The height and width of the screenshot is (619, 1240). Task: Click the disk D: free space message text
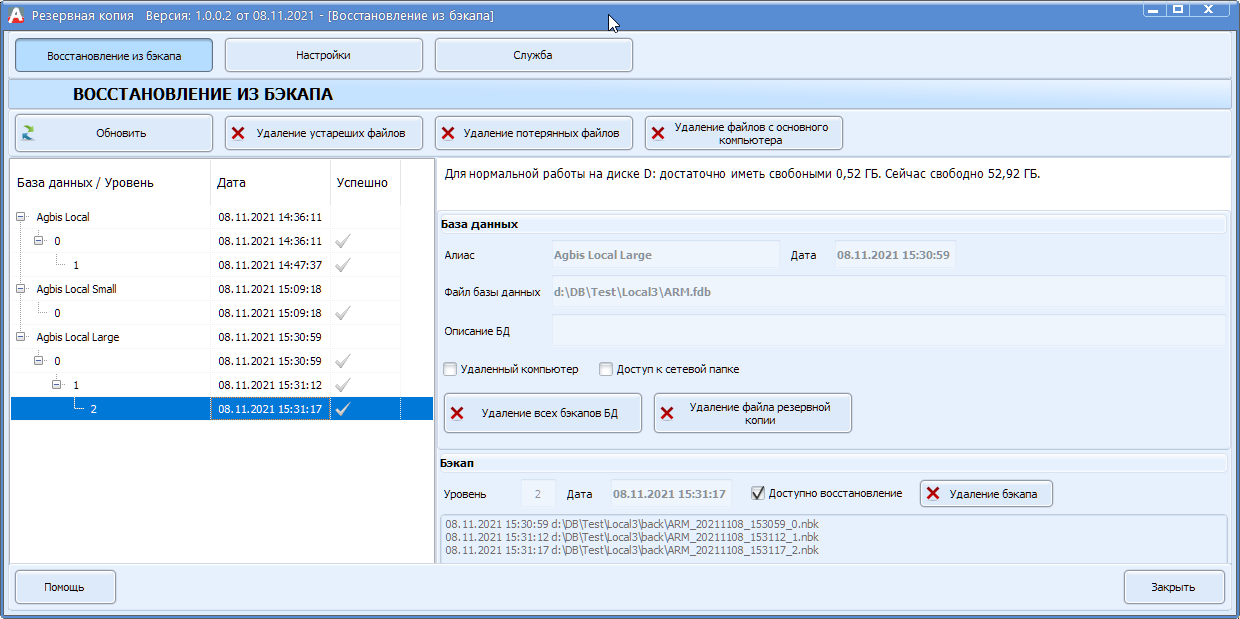pos(742,174)
